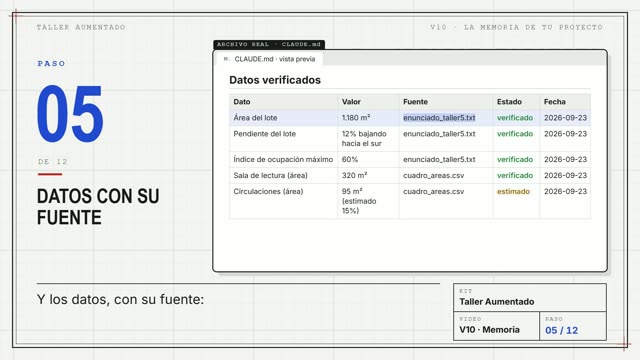Screen dimensions: 640x360
Task: Click the PASO label above the step number
Action: 51,63
